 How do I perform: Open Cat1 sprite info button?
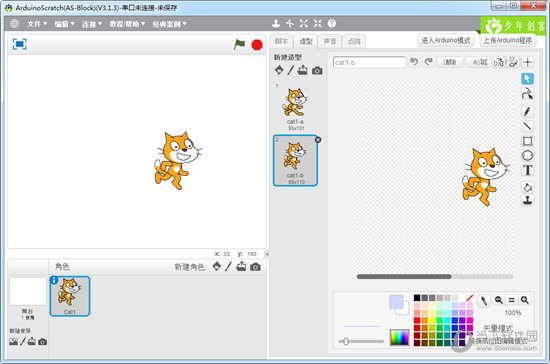[54, 280]
